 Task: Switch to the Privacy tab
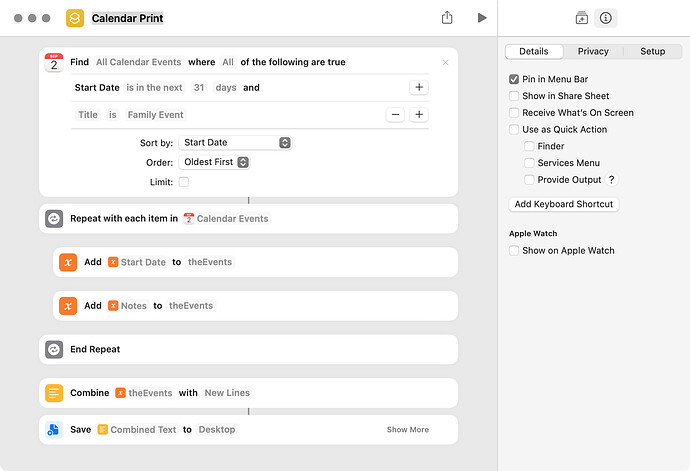pyautogui.click(x=593, y=52)
